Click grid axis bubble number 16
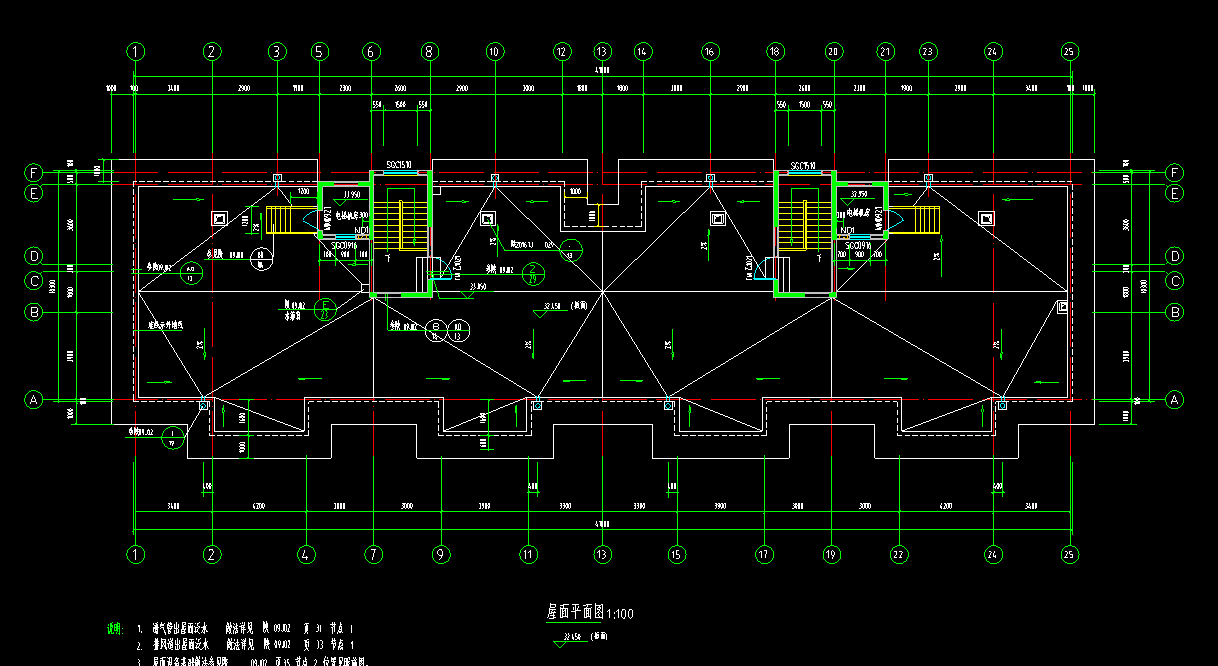1218x666 pixels. (x=710, y=51)
